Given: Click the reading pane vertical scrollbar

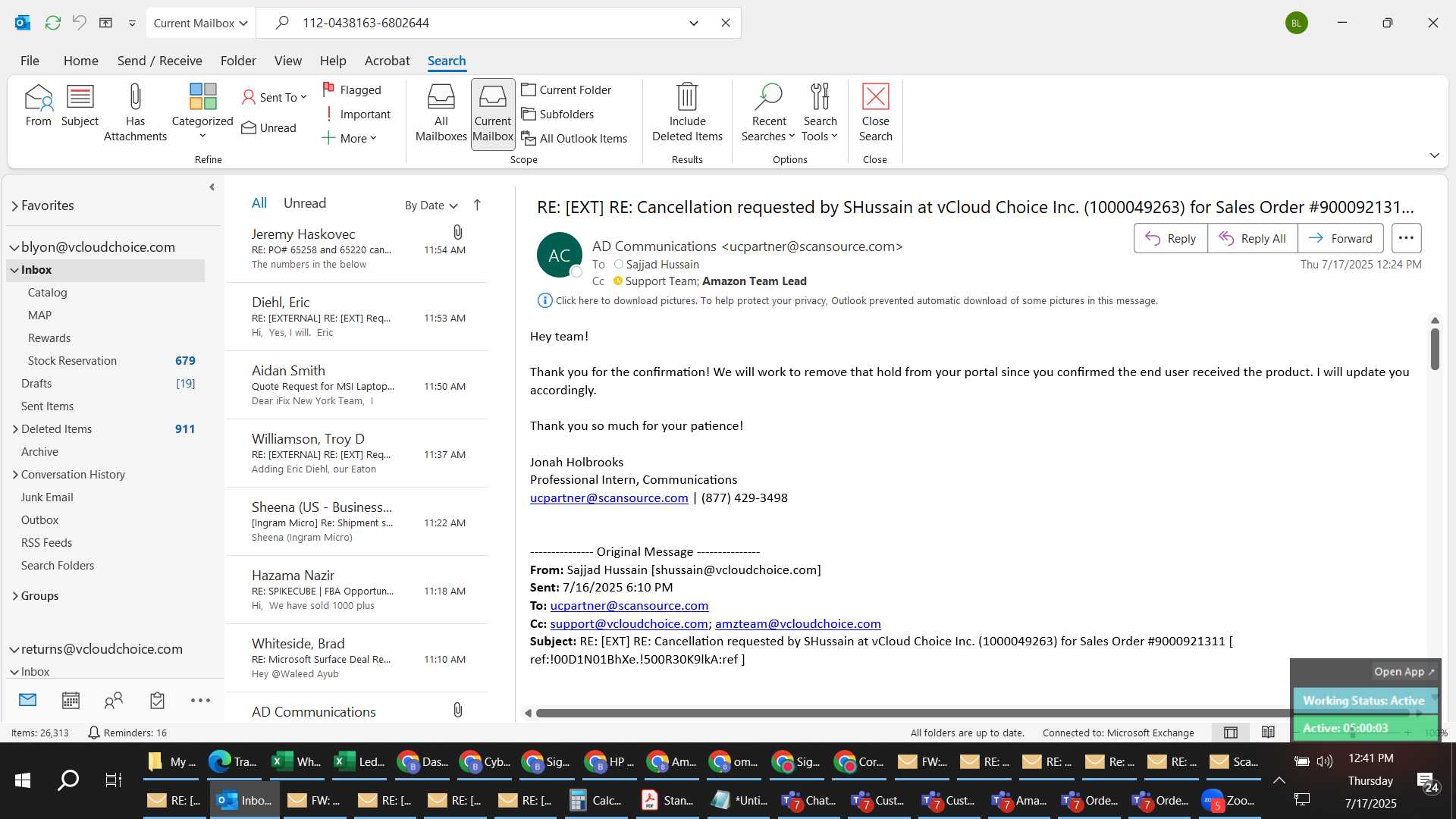Looking at the screenshot, I should pos(1434,349).
